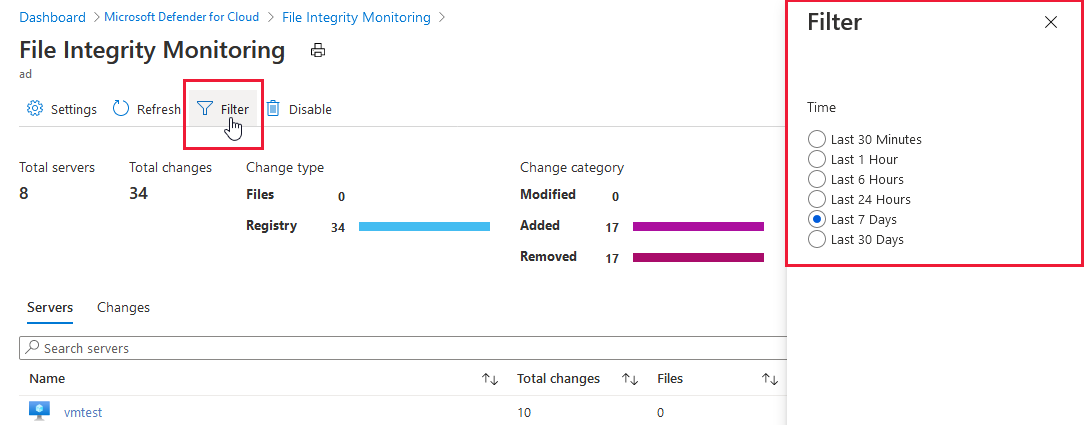Close the Filter panel
The image size is (1084, 425).
(x=1050, y=22)
